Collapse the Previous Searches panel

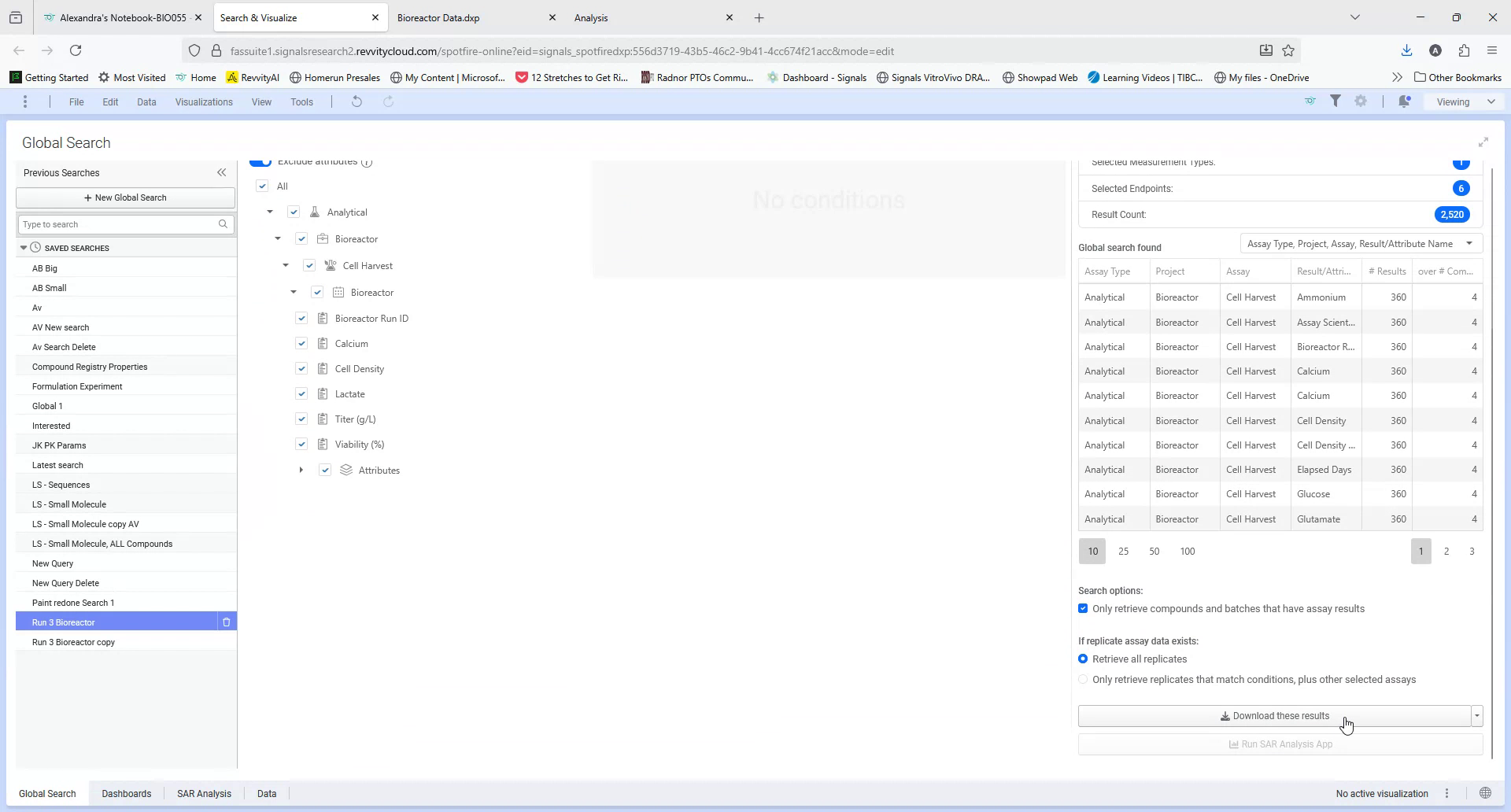222,172
